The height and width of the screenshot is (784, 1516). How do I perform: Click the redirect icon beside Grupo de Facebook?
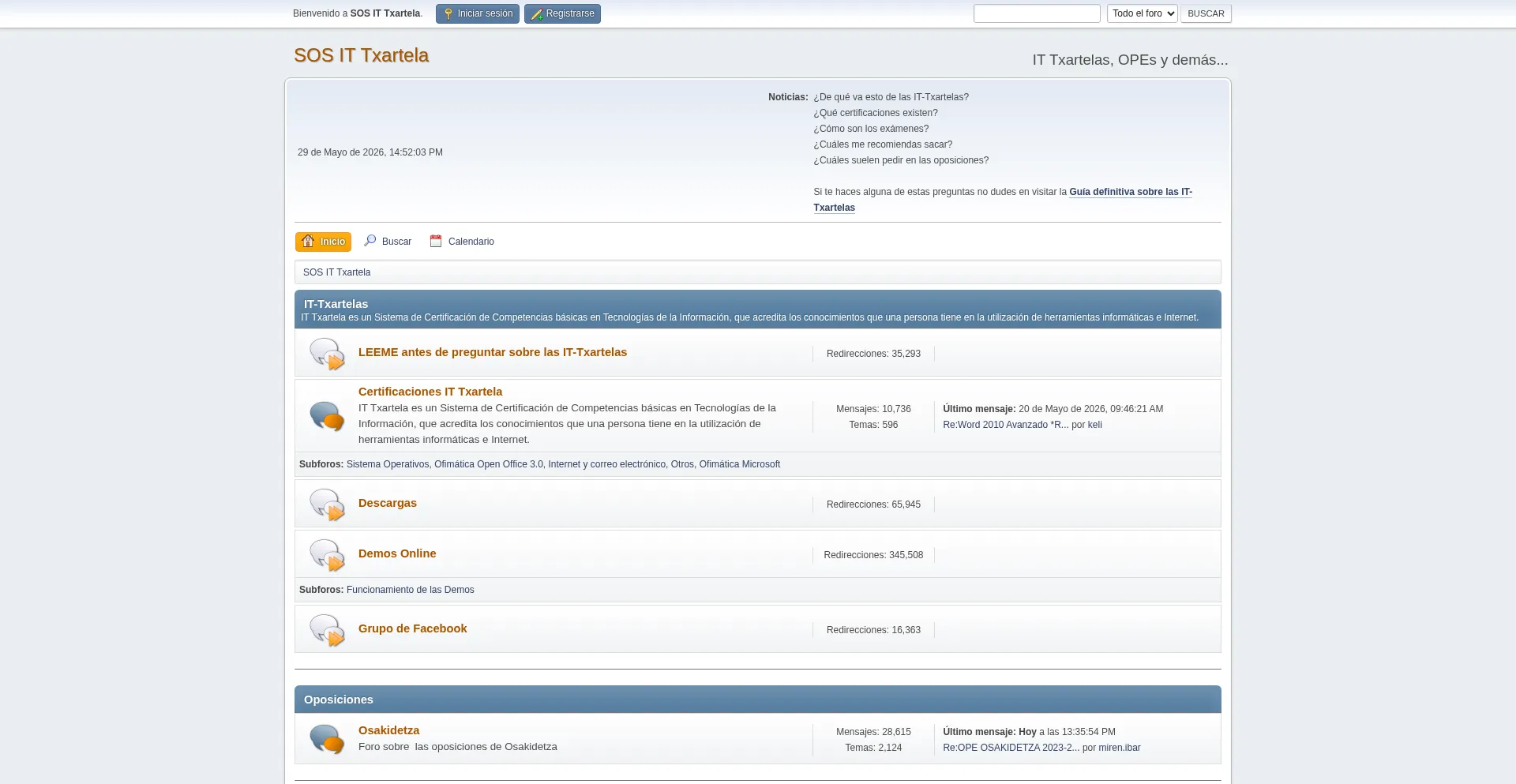327,630
